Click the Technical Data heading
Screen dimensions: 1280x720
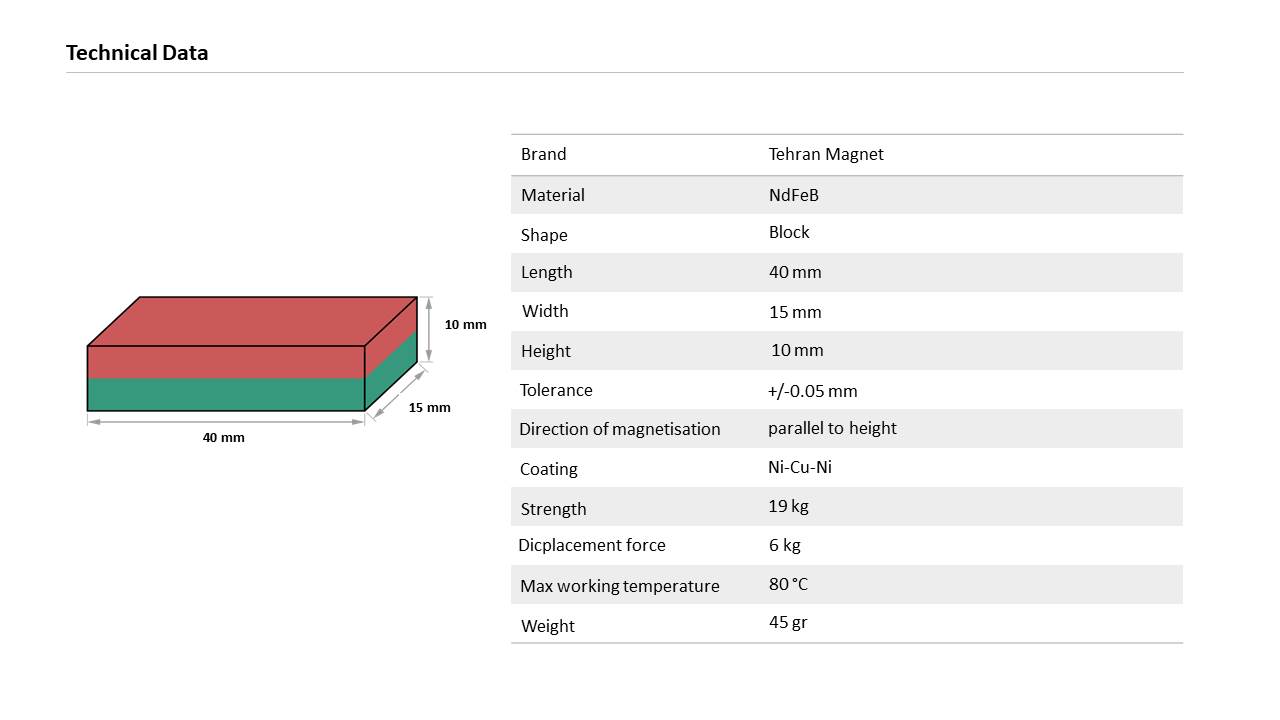coord(137,53)
